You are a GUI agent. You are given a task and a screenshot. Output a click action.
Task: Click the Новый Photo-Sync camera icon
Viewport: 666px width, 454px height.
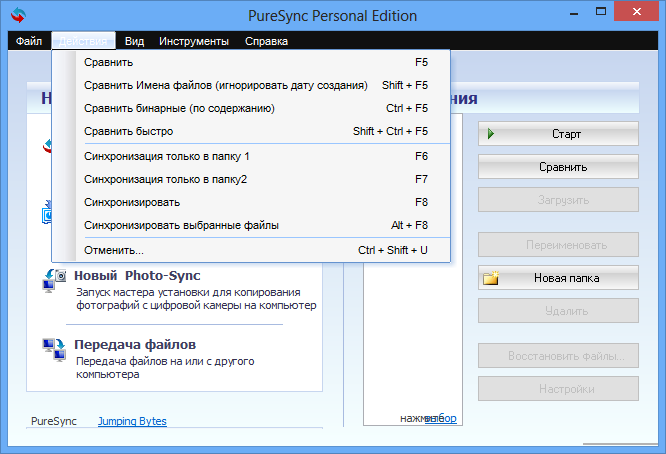[54, 280]
